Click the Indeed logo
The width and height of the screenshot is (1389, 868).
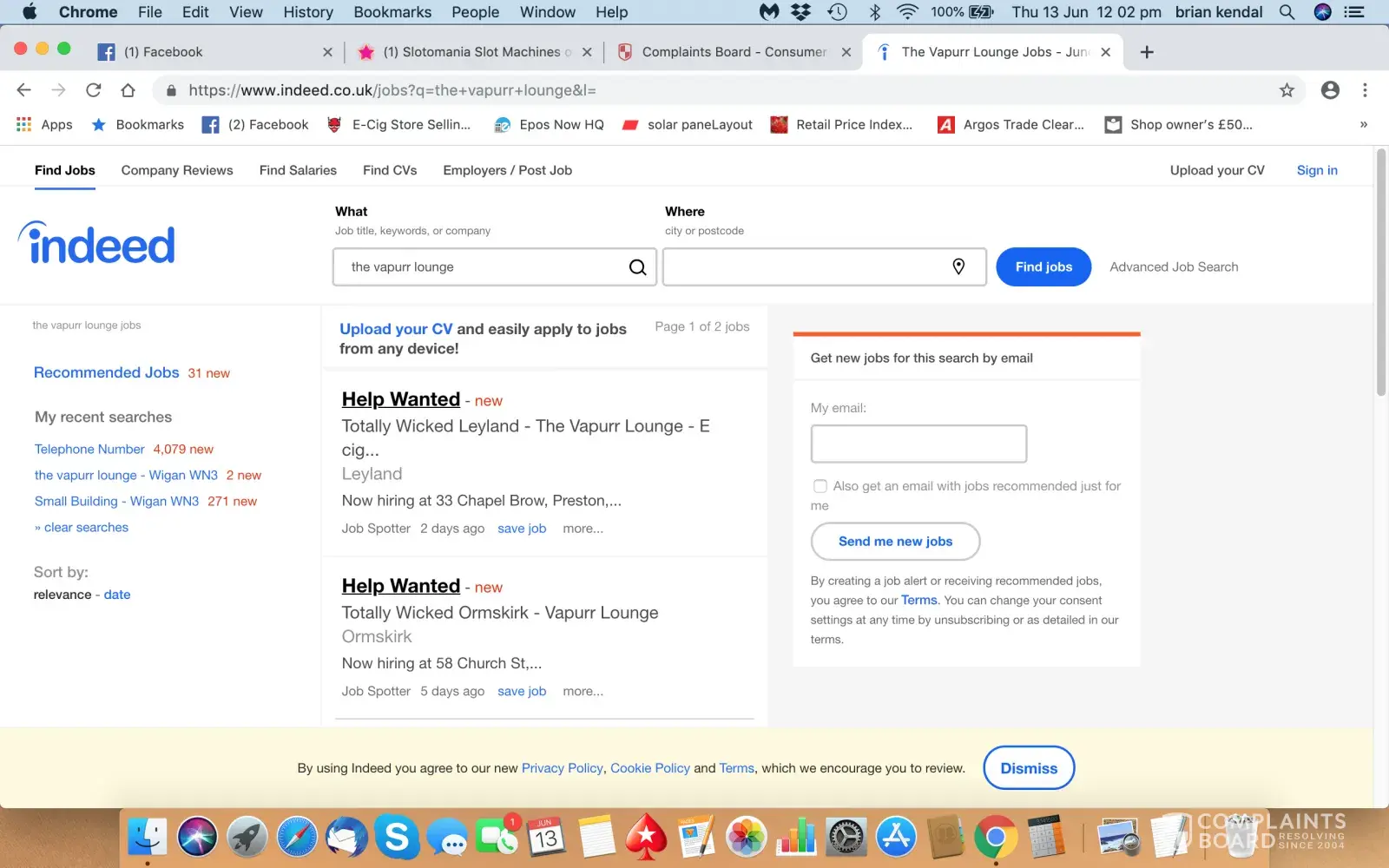click(x=97, y=244)
